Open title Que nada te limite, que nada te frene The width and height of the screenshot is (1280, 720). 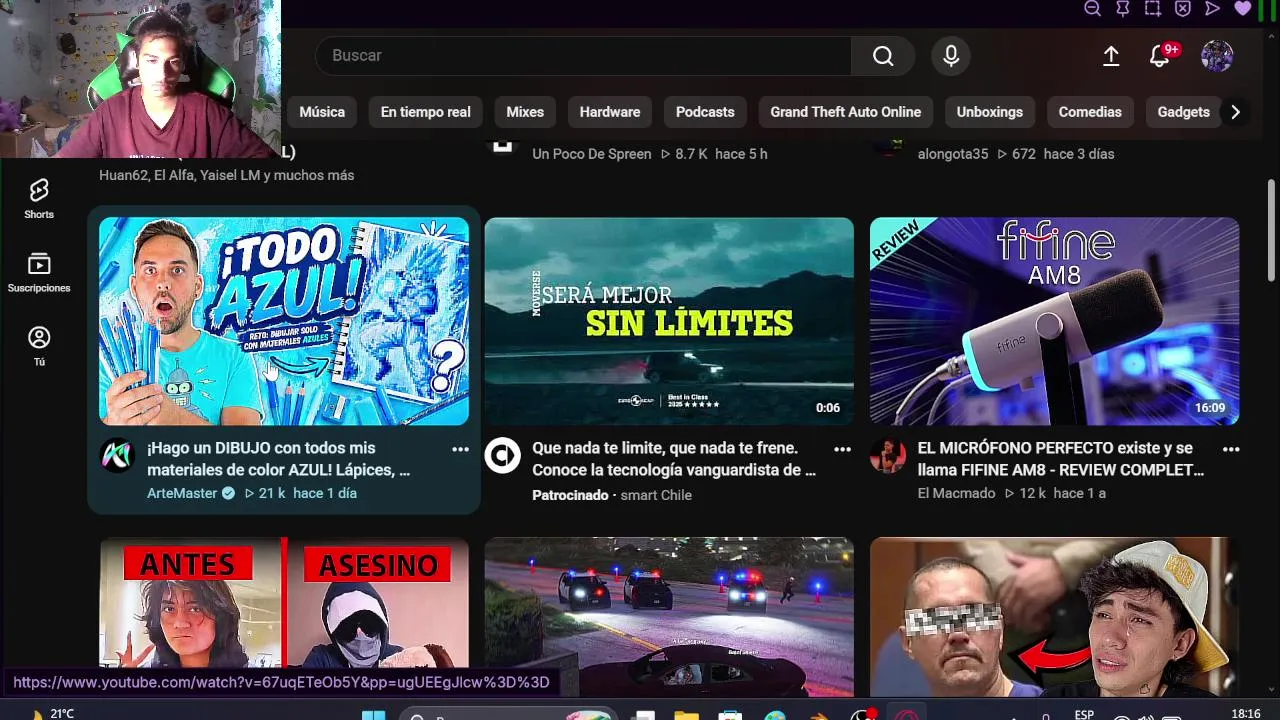673,459
